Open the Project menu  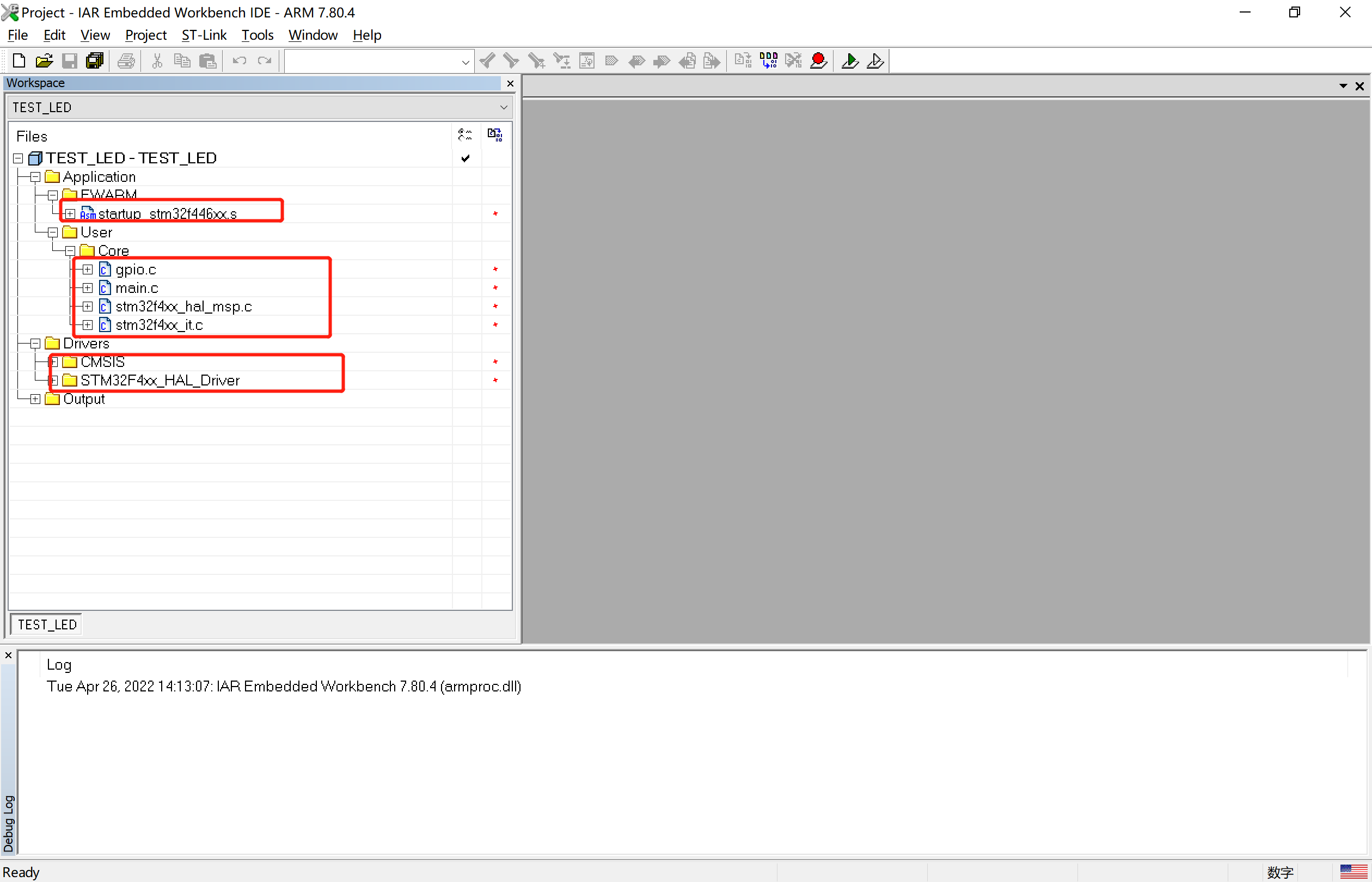(145, 35)
